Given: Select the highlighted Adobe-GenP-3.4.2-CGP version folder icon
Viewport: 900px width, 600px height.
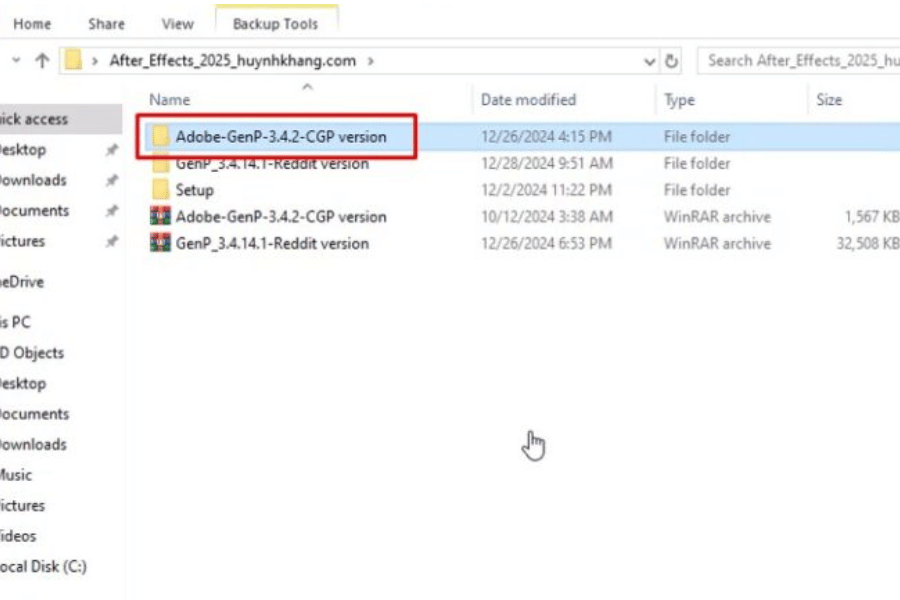Looking at the screenshot, I should 160,137.
